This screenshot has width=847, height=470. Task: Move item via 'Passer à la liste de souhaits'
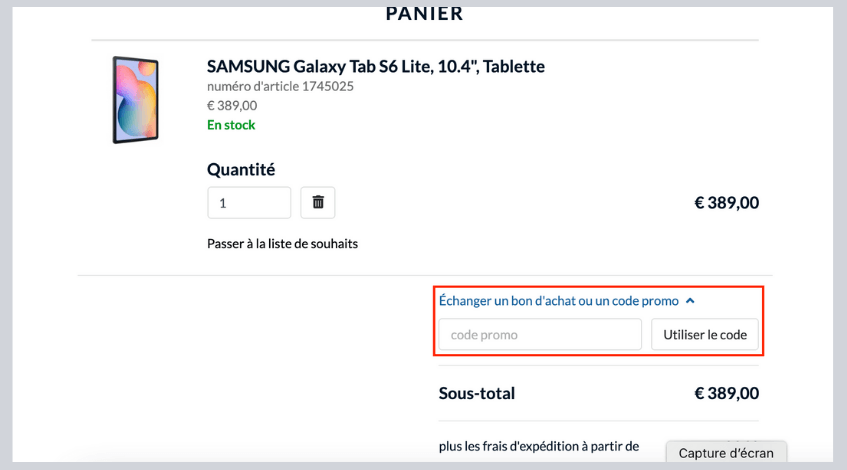[282, 243]
